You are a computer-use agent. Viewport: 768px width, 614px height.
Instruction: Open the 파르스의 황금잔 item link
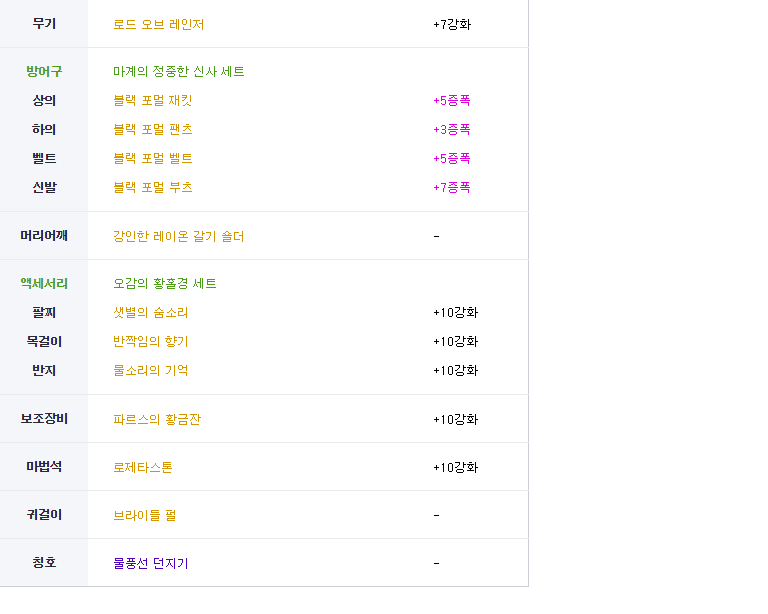(157, 420)
